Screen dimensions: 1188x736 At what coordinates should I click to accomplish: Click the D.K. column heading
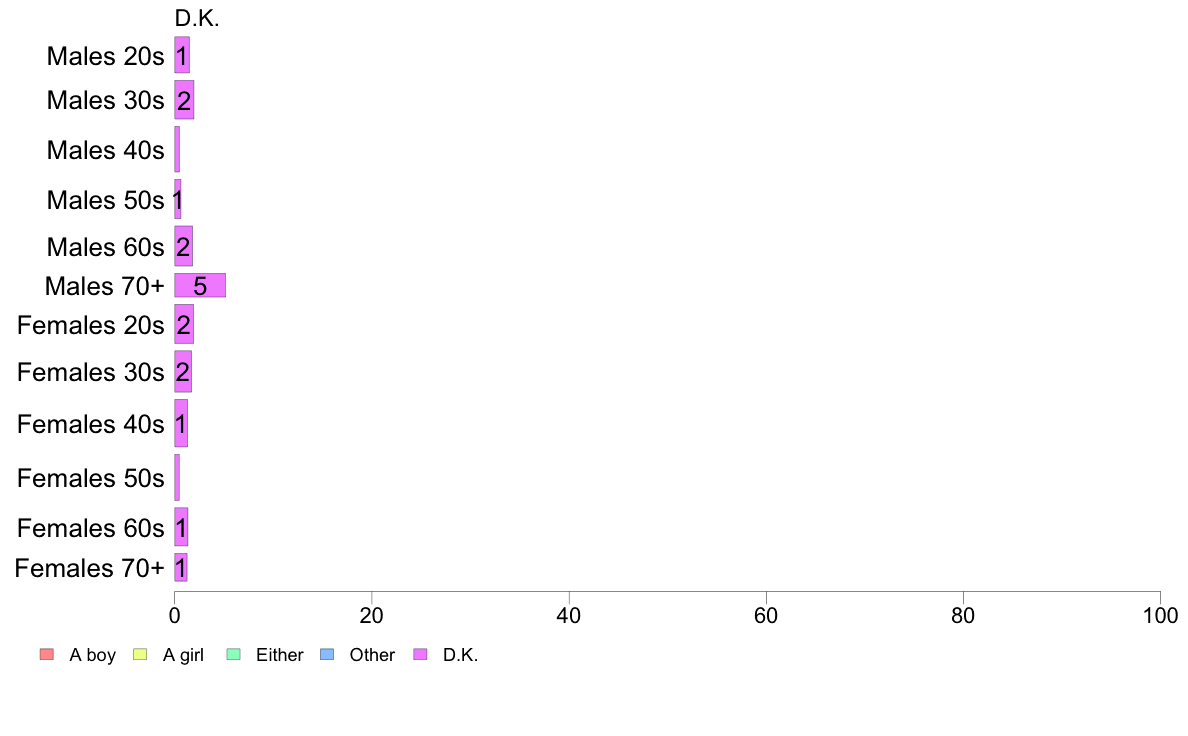(197, 18)
